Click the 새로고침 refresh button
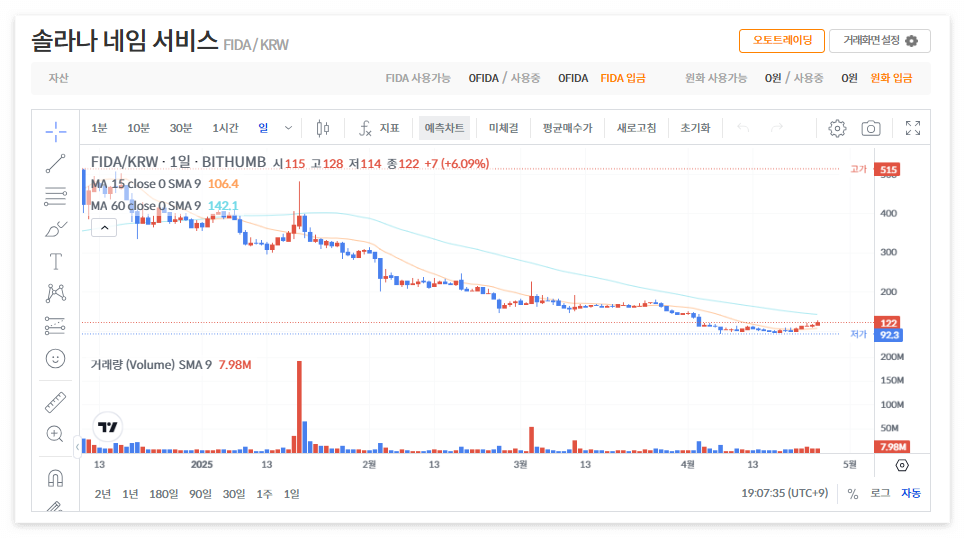 (636, 128)
